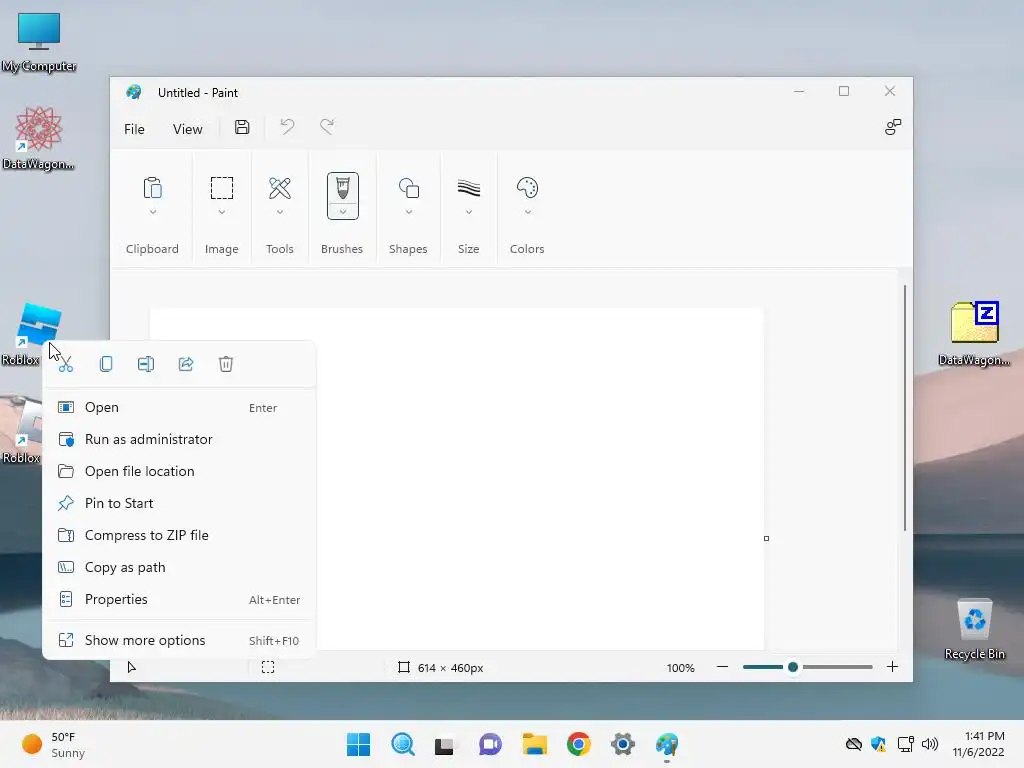This screenshot has width=1024, height=768.
Task: Click the canvas right-edge resize handle
Action: coord(767,539)
